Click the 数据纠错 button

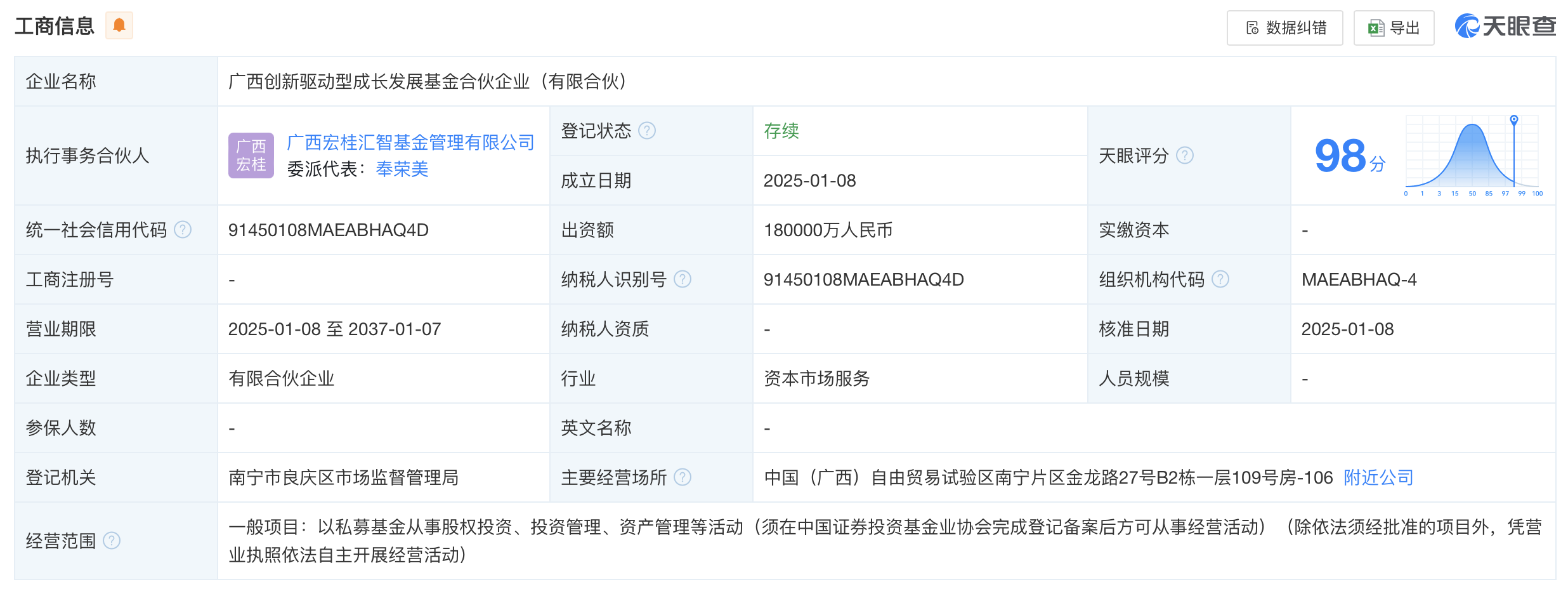coord(1284,28)
